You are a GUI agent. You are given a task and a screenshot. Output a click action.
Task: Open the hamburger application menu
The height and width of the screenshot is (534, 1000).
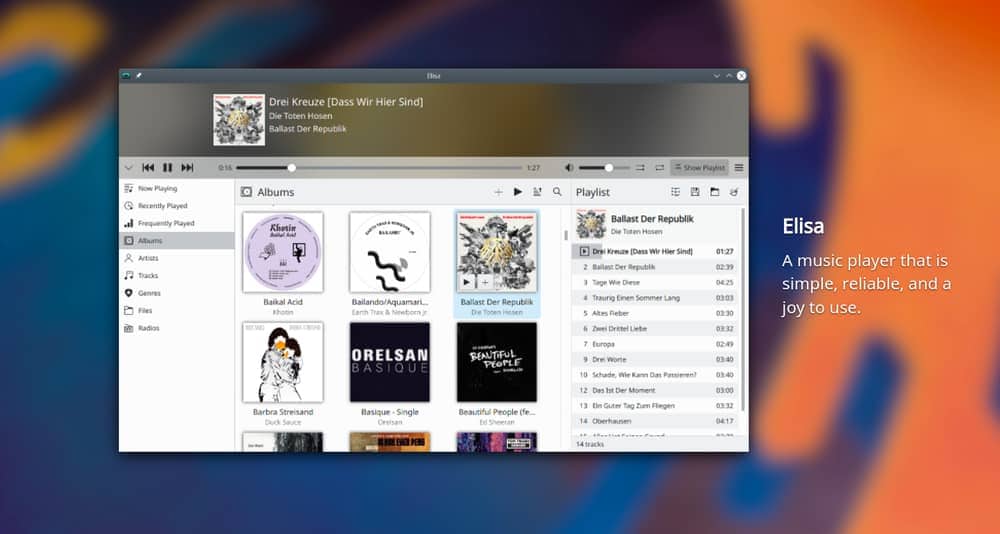point(739,168)
